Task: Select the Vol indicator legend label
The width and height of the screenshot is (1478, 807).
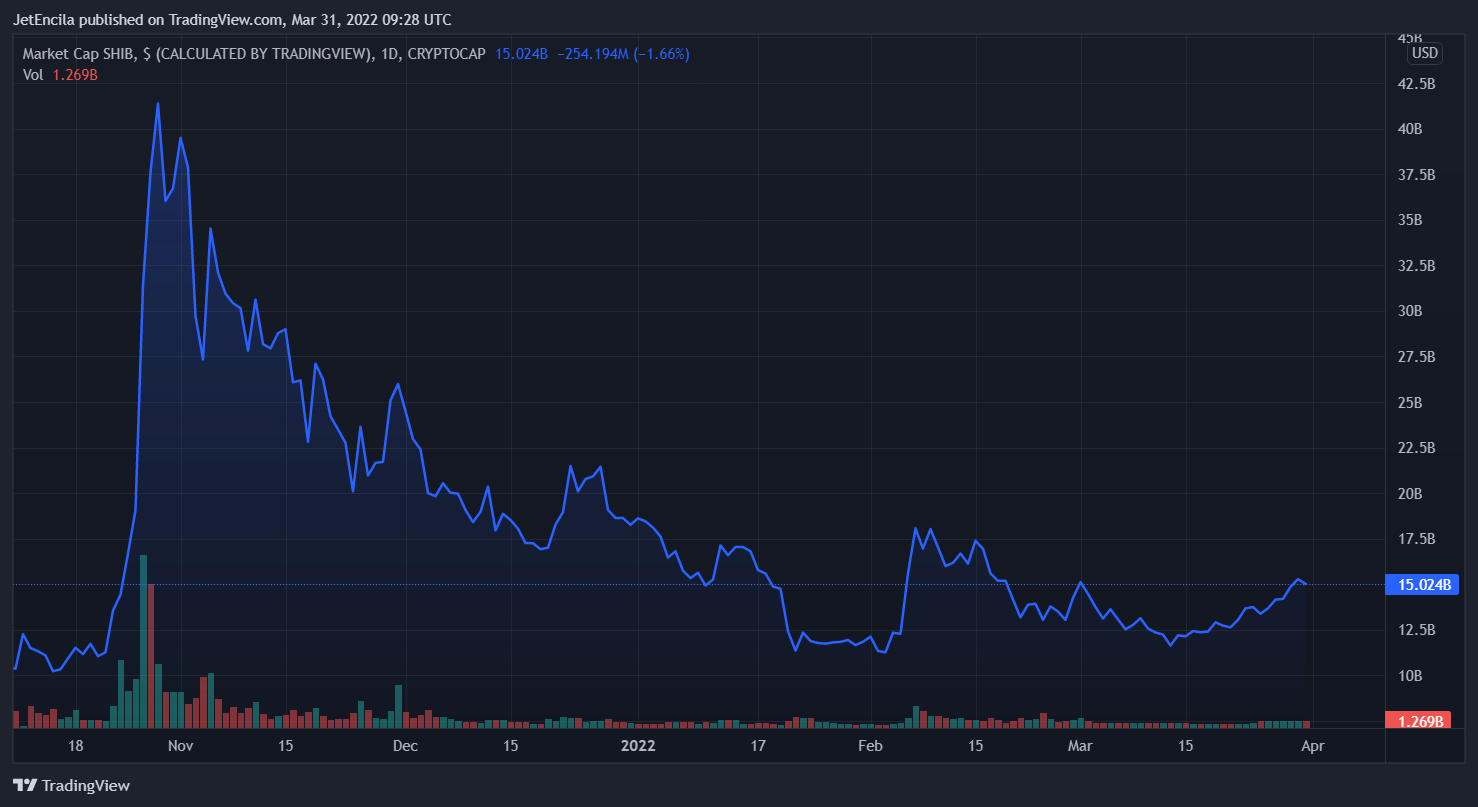Action: (x=33, y=74)
